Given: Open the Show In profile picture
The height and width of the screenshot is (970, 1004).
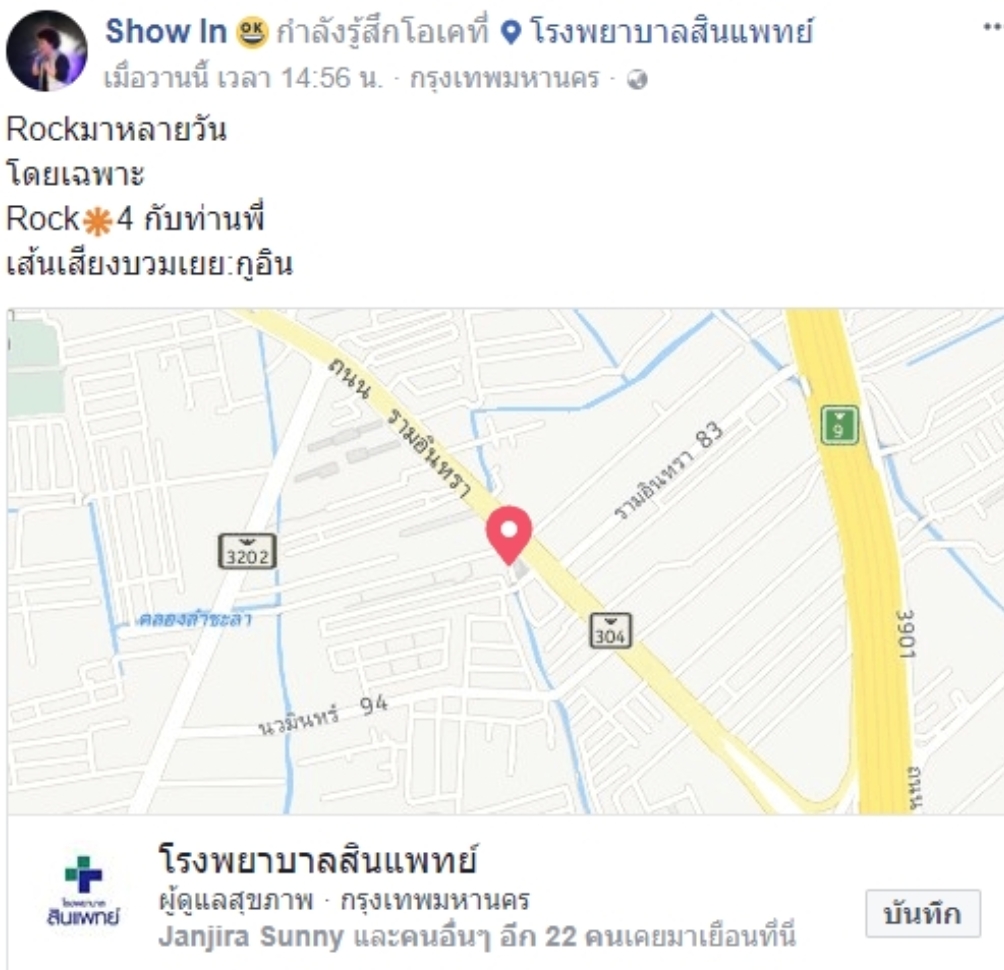Looking at the screenshot, I should coord(47,51).
